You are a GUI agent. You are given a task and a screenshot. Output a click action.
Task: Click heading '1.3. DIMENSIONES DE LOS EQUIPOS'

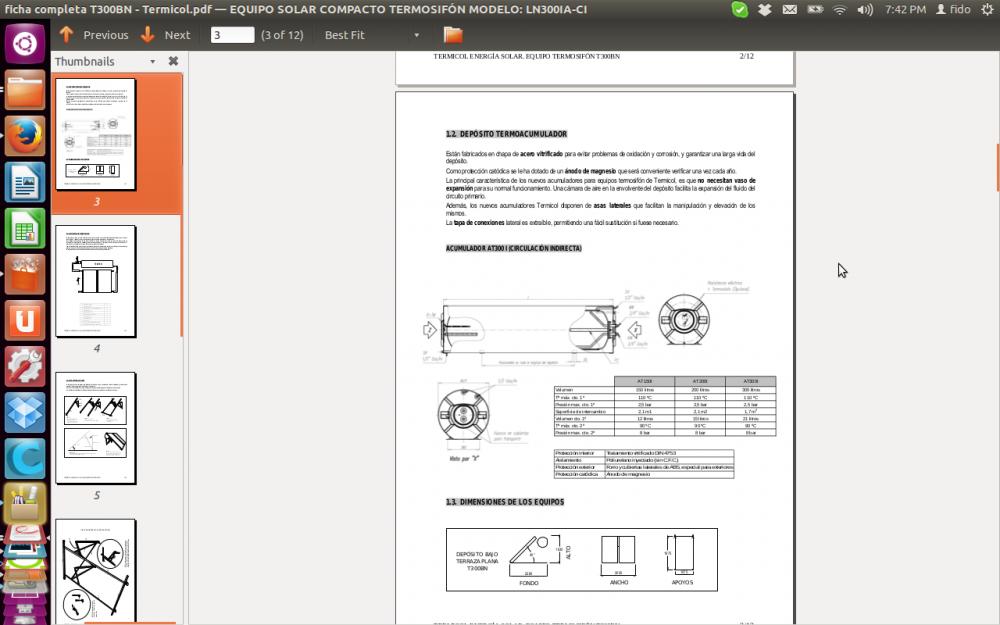tap(504, 502)
